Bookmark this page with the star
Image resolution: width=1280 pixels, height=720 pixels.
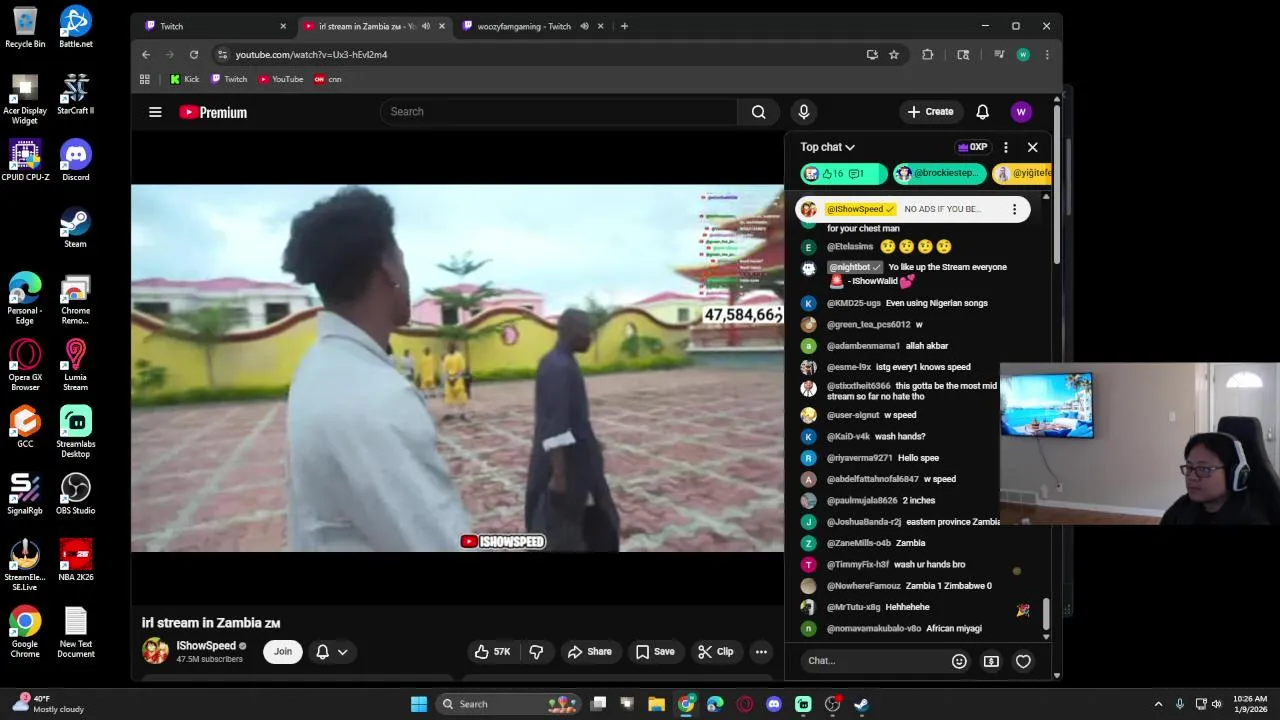894,55
